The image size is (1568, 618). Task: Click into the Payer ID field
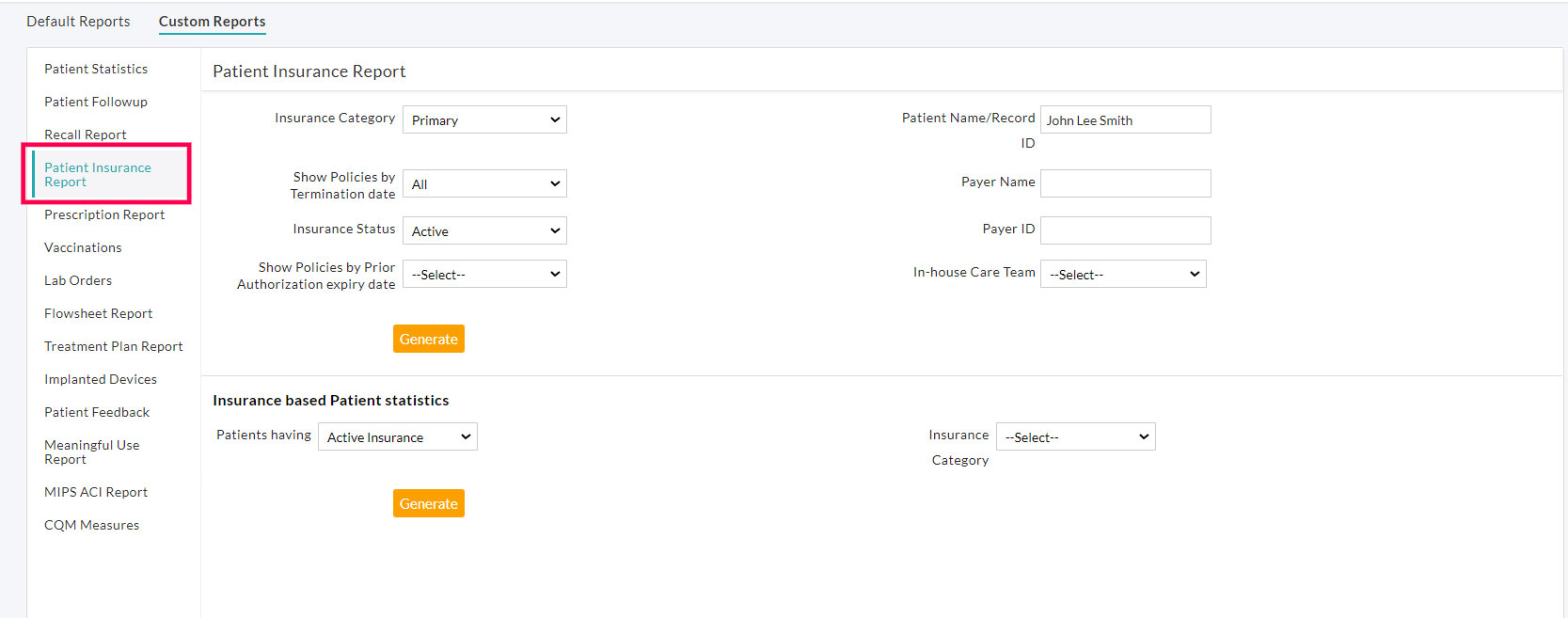(1125, 230)
